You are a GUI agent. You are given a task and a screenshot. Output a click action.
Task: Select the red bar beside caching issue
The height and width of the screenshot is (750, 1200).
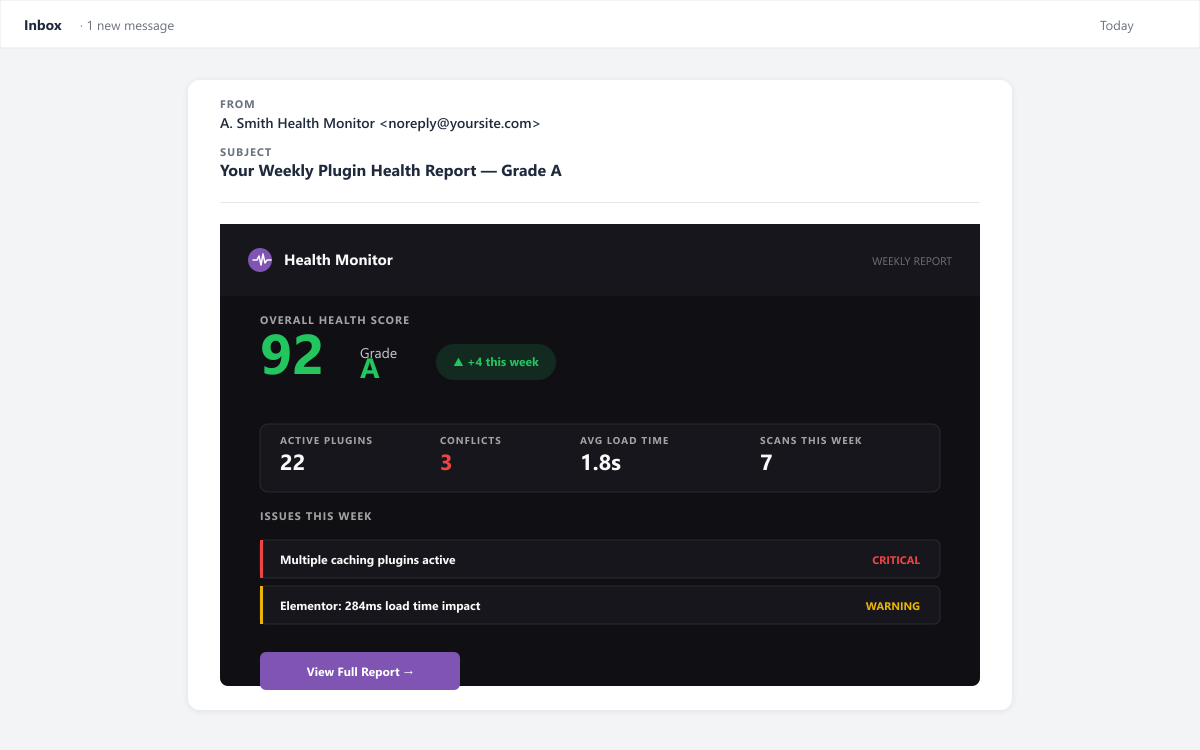[261, 559]
